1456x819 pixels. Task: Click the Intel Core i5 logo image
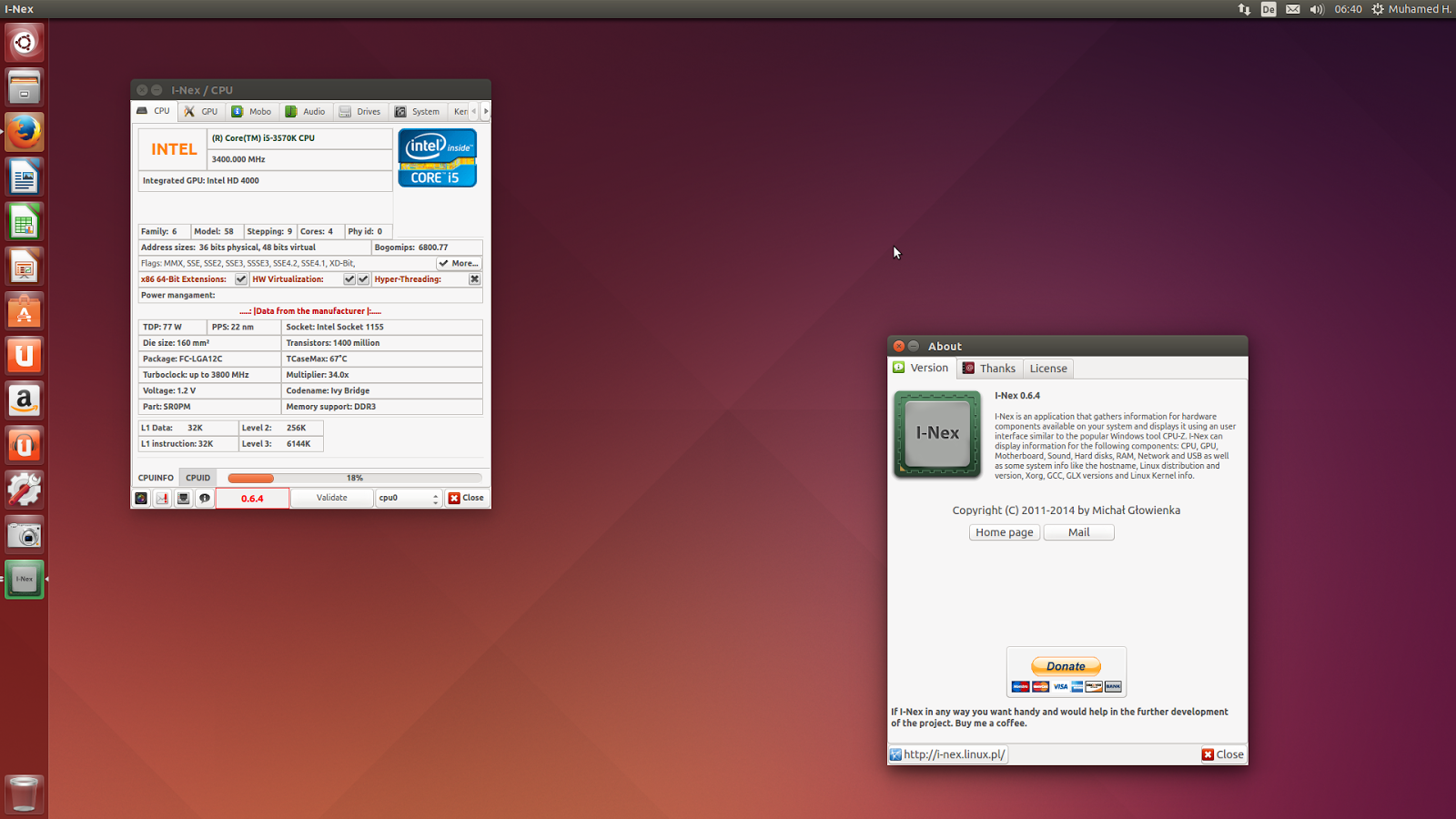click(x=438, y=158)
